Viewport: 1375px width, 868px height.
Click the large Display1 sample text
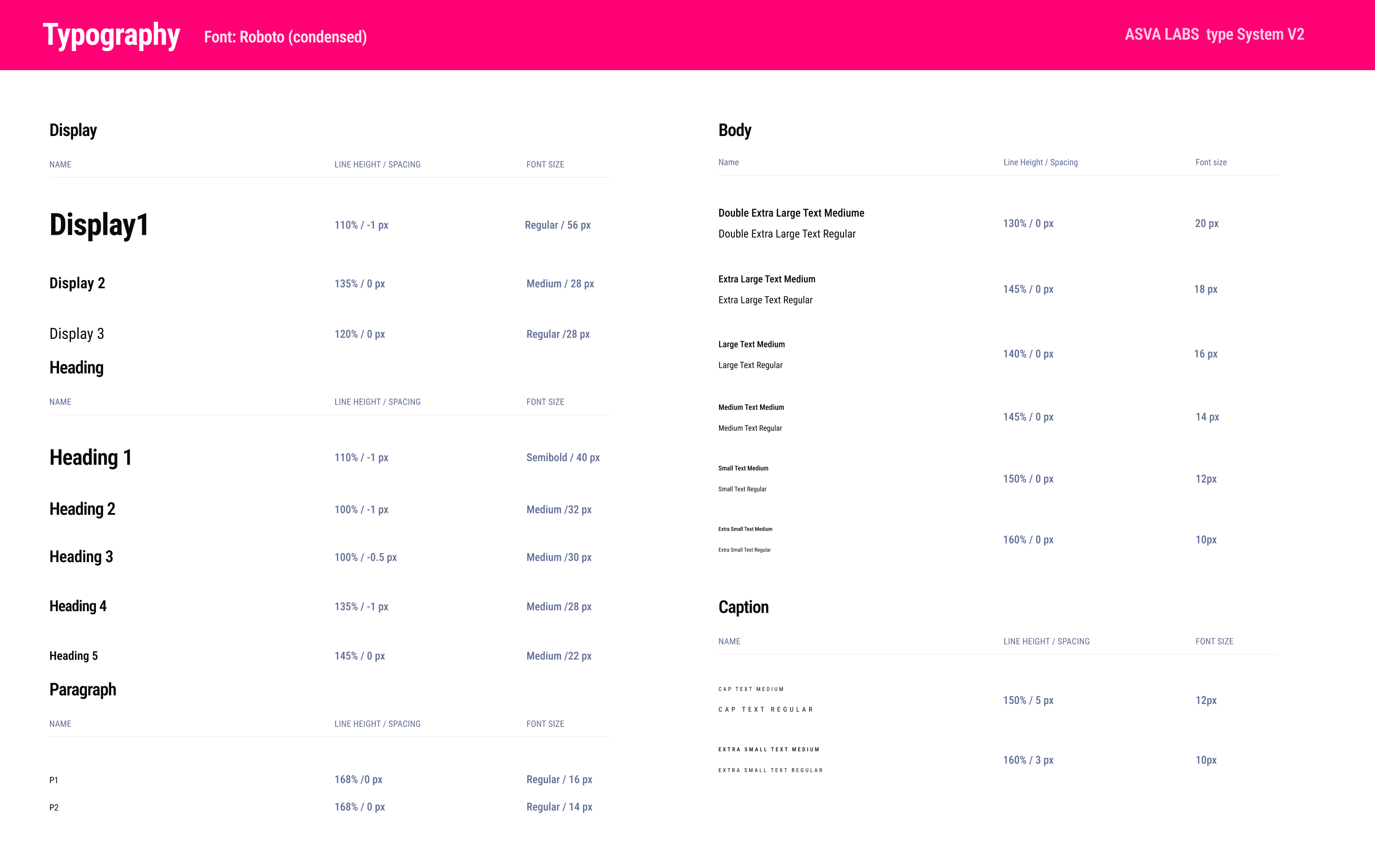click(x=99, y=225)
